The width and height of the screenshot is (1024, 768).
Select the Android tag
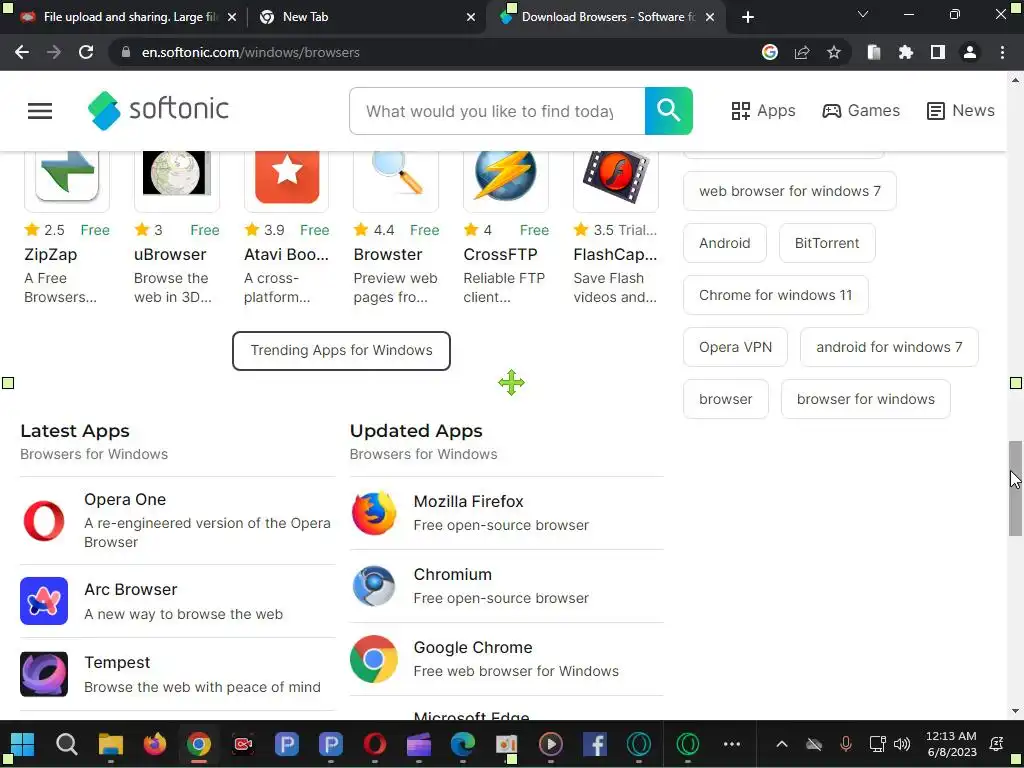[x=724, y=243]
